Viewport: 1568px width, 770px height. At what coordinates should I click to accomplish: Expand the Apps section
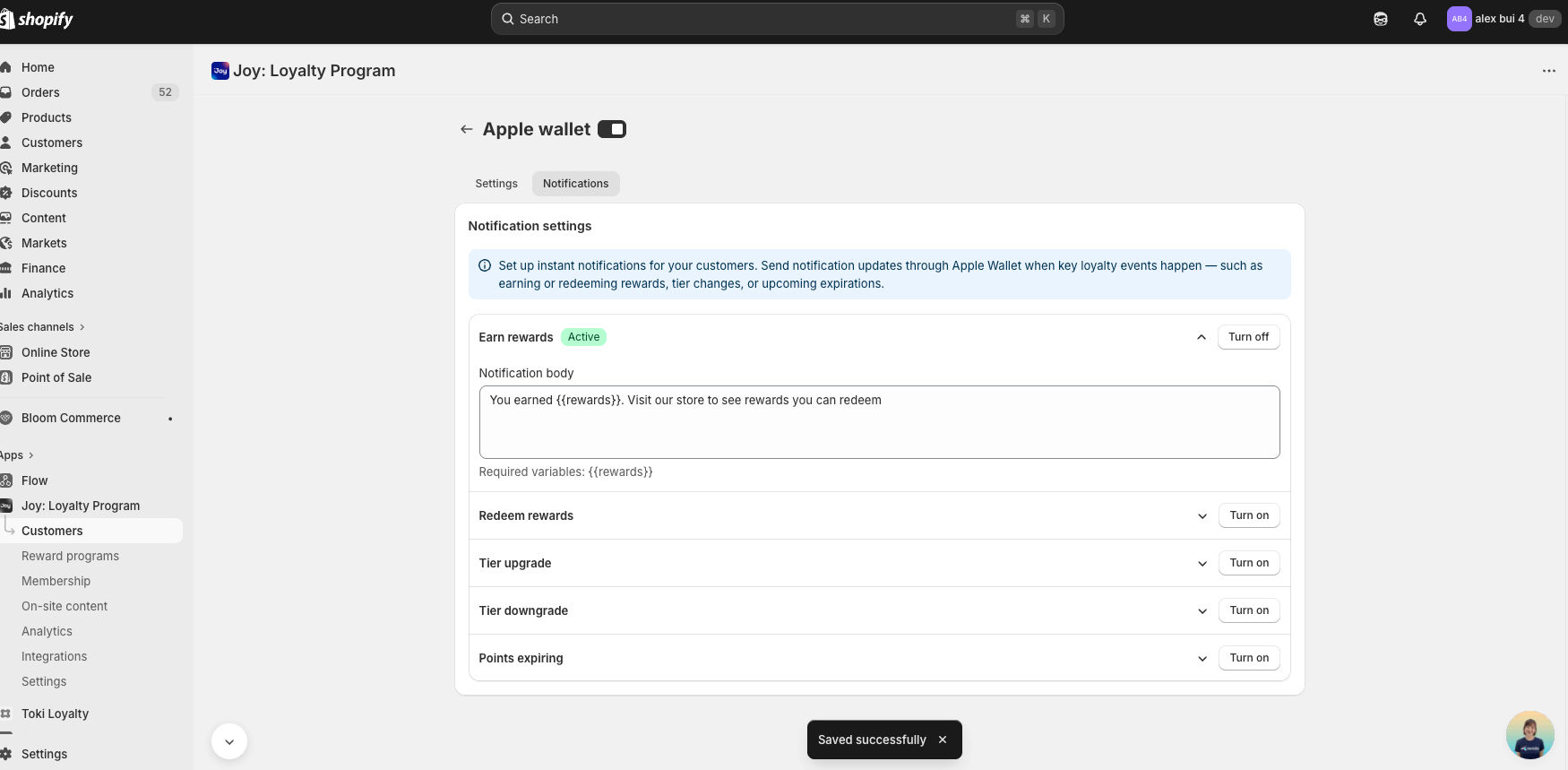[17, 455]
